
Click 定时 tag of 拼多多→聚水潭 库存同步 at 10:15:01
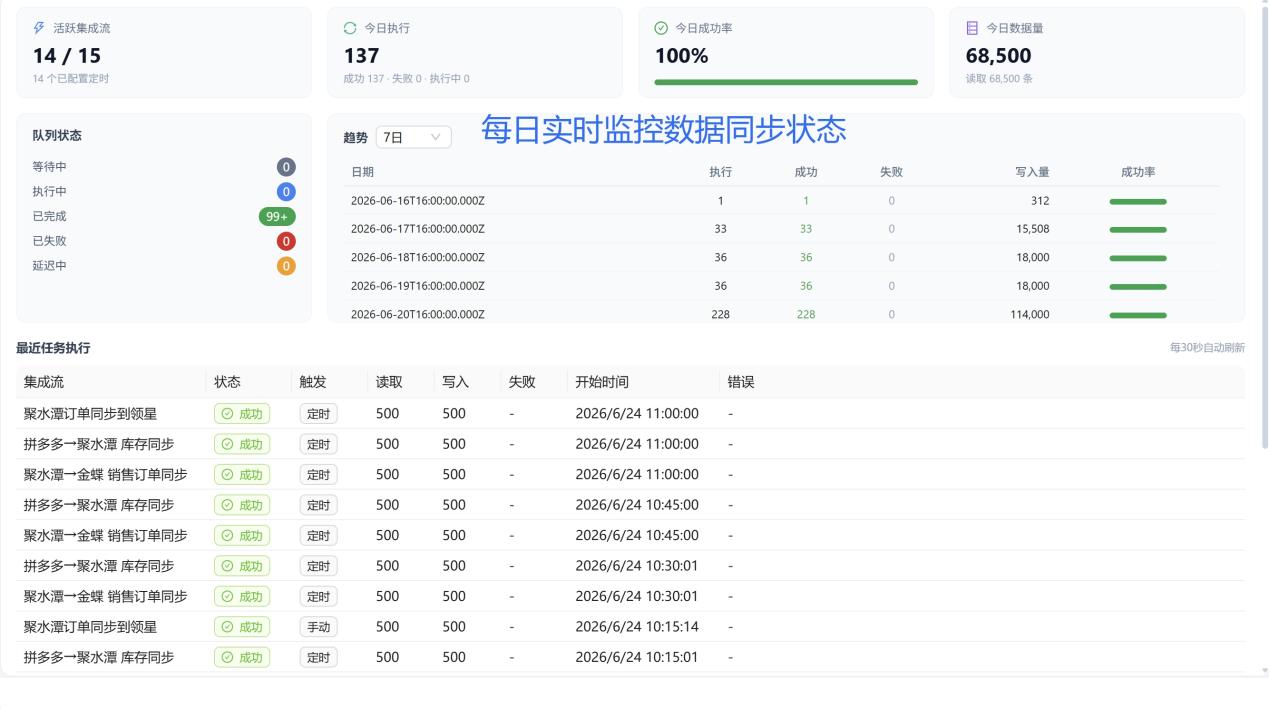point(318,658)
